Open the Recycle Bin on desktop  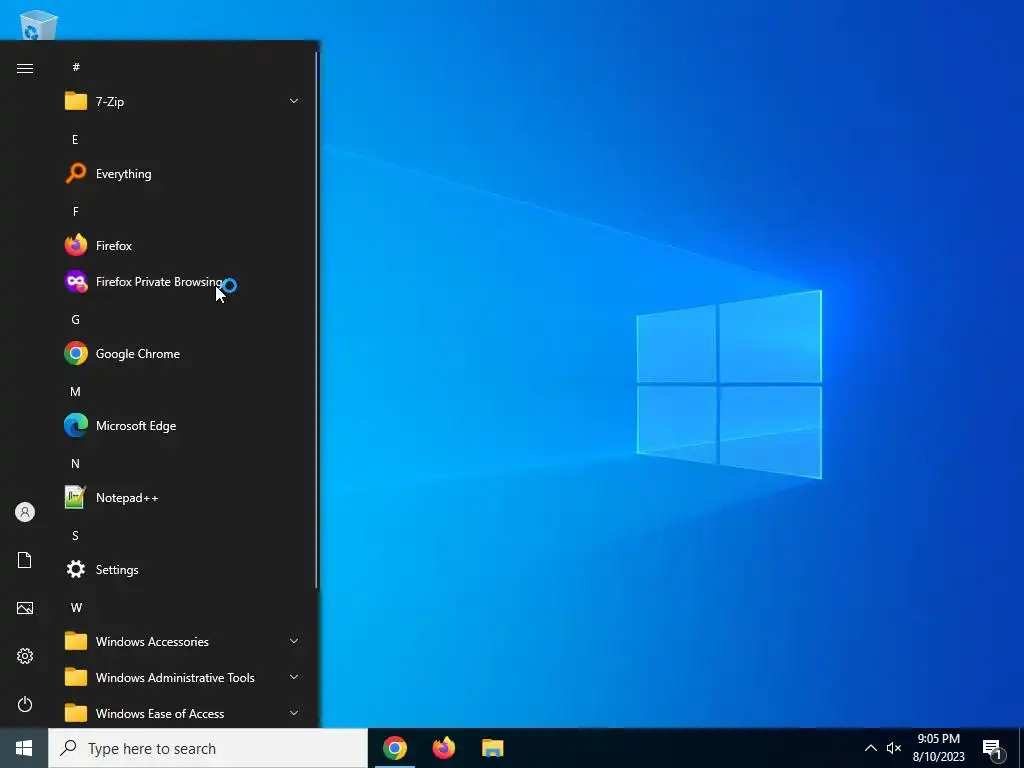[x=38, y=25]
